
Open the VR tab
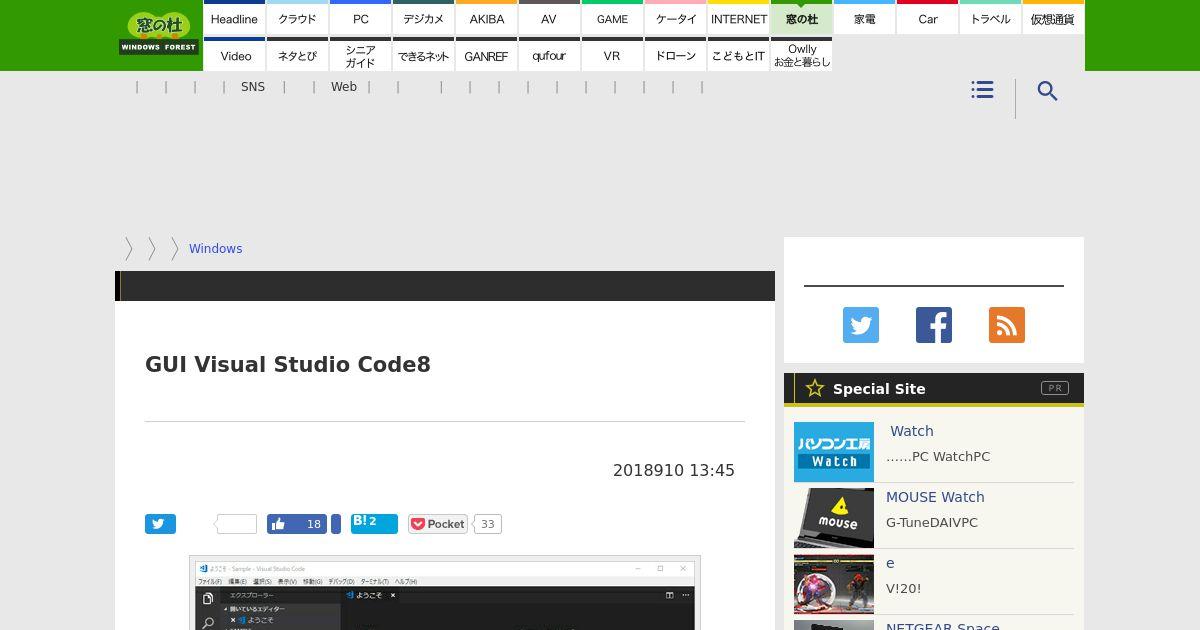click(612, 55)
